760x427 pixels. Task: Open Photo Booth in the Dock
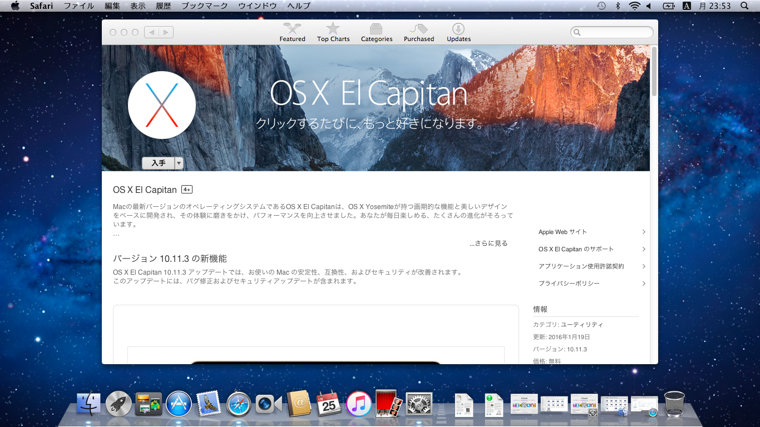click(389, 404)
